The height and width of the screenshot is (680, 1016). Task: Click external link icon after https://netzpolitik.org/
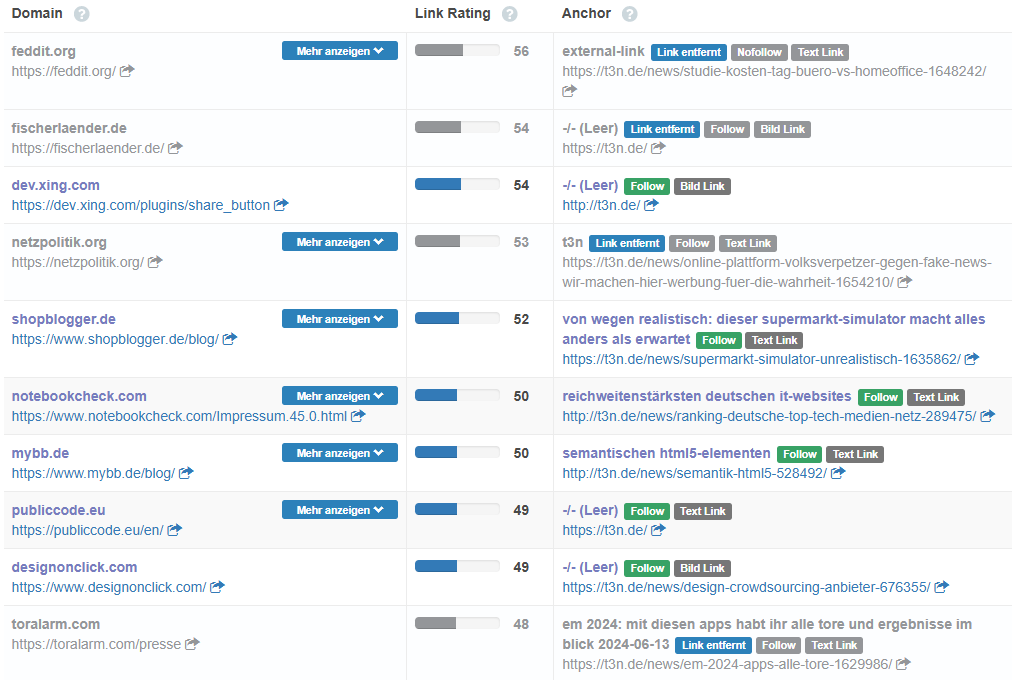(155, 262)
